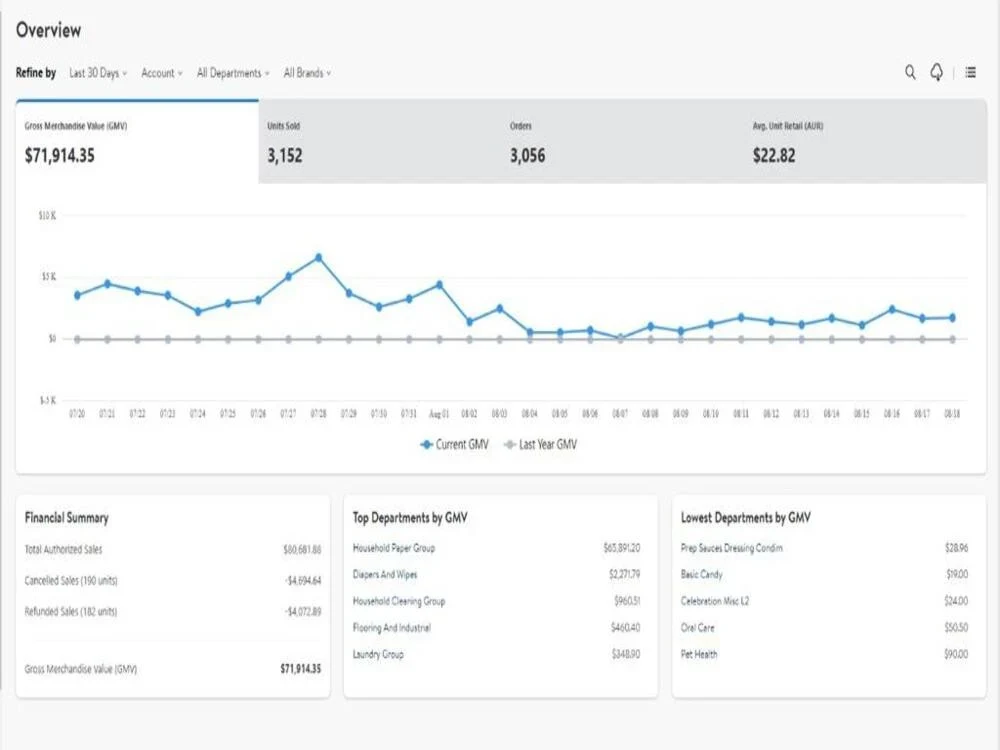Click the $90.00 Pet Health value

[956, 654]
